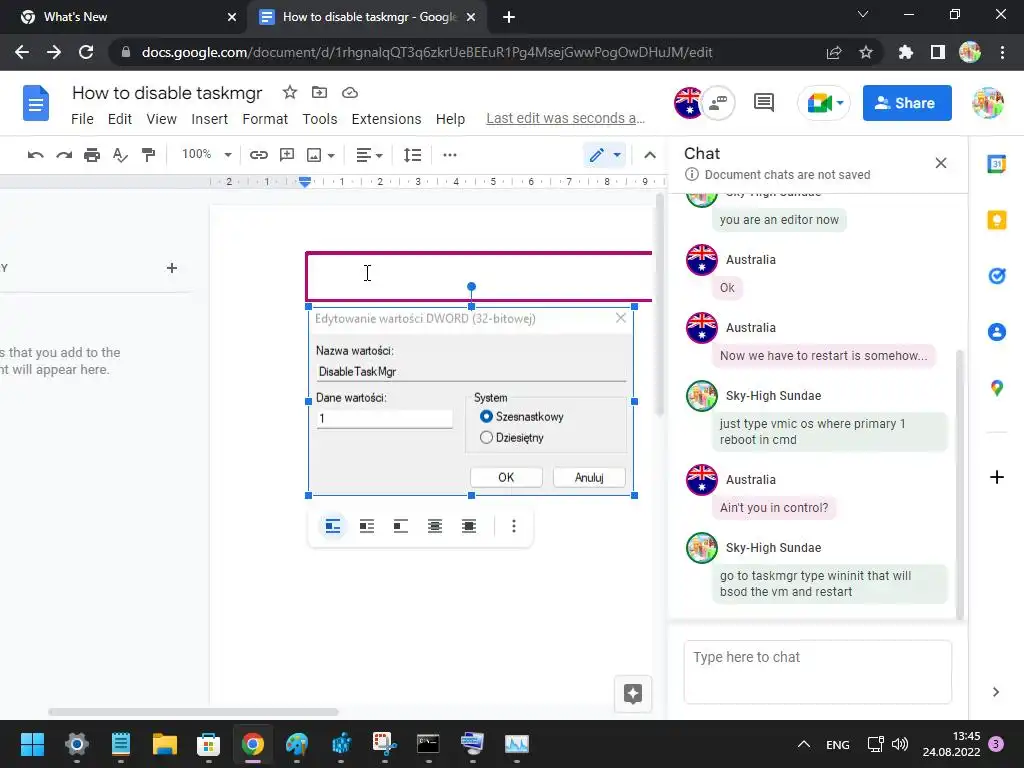1024x768 pixels.
Task: Open Google Calendar side panel icon
Action: 997,164
